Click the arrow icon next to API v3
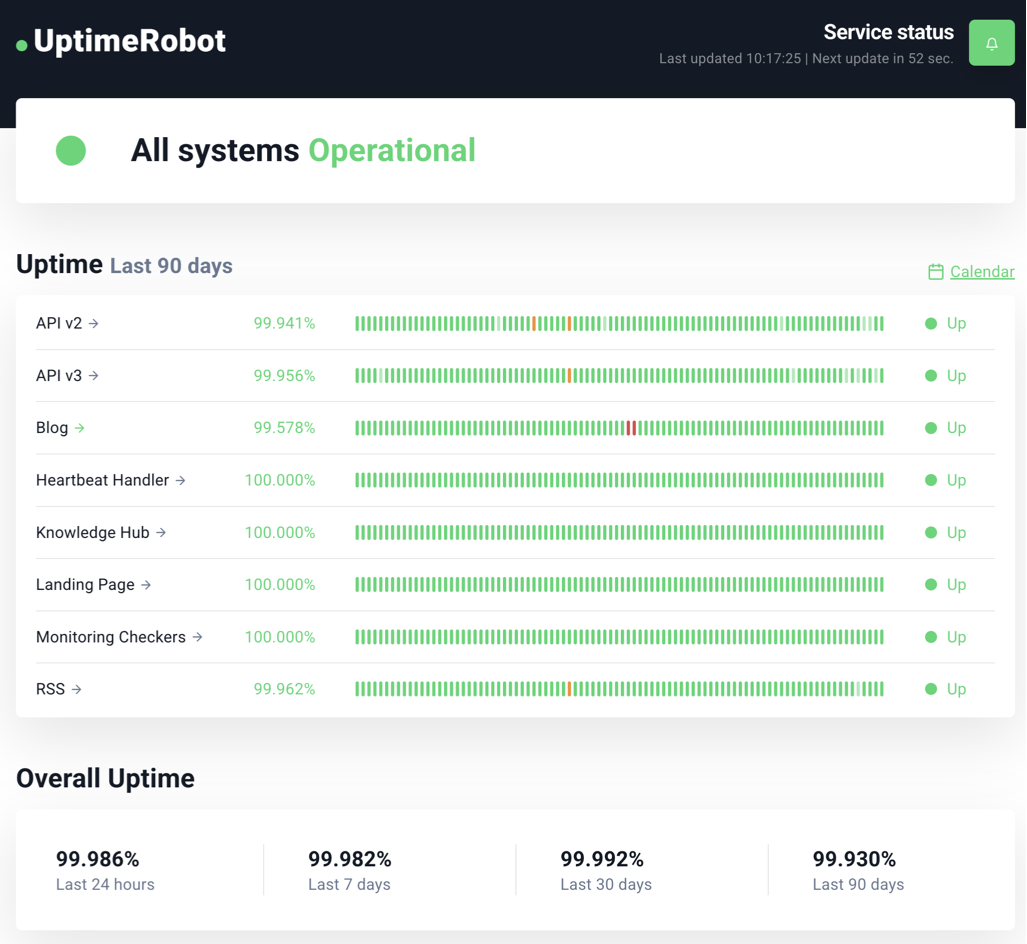The height and width of the screenshot is (944, 1027). pyautogui.click(x=94, y=376)
